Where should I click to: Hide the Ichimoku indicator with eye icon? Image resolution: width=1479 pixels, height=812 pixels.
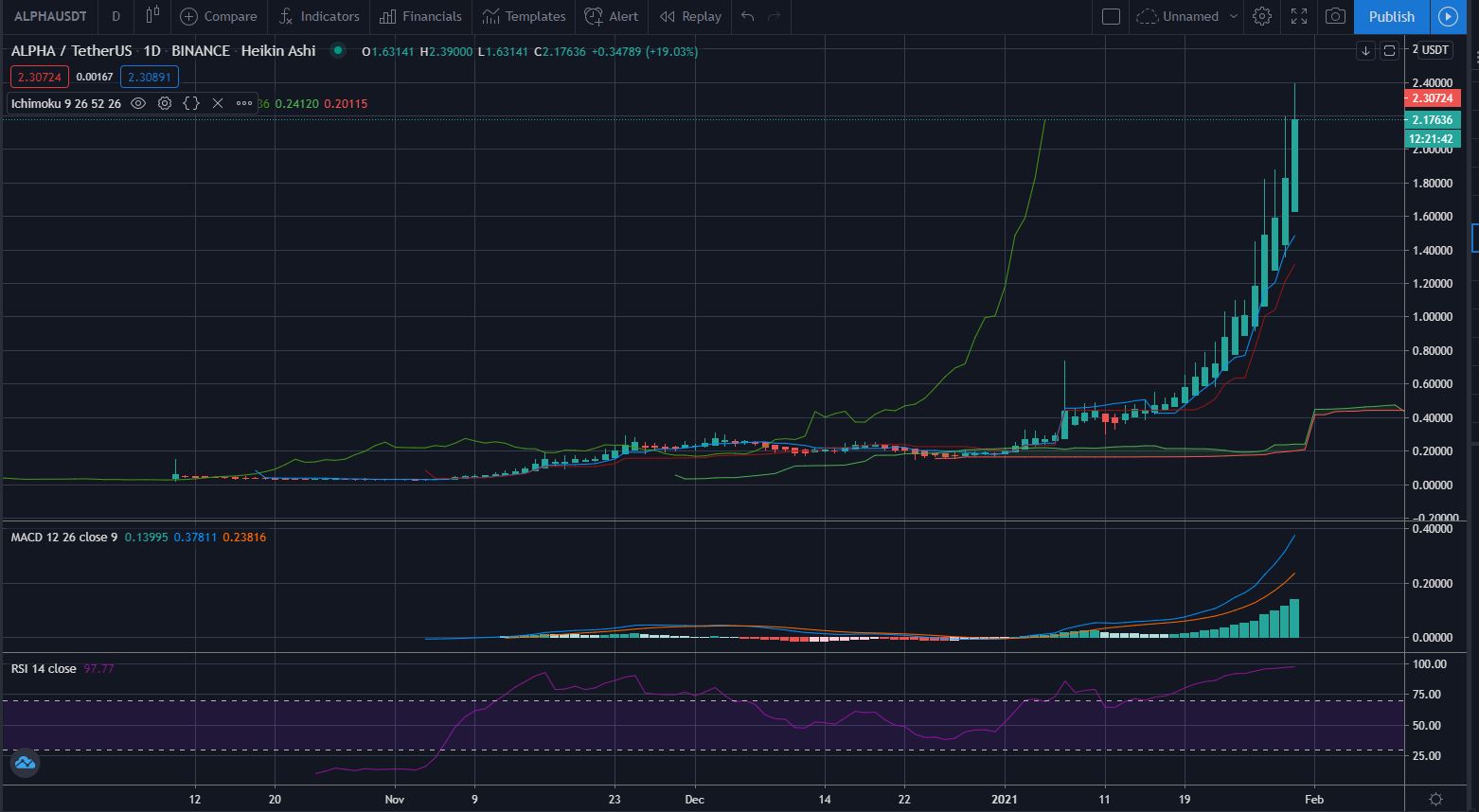(x=138, y=103)
